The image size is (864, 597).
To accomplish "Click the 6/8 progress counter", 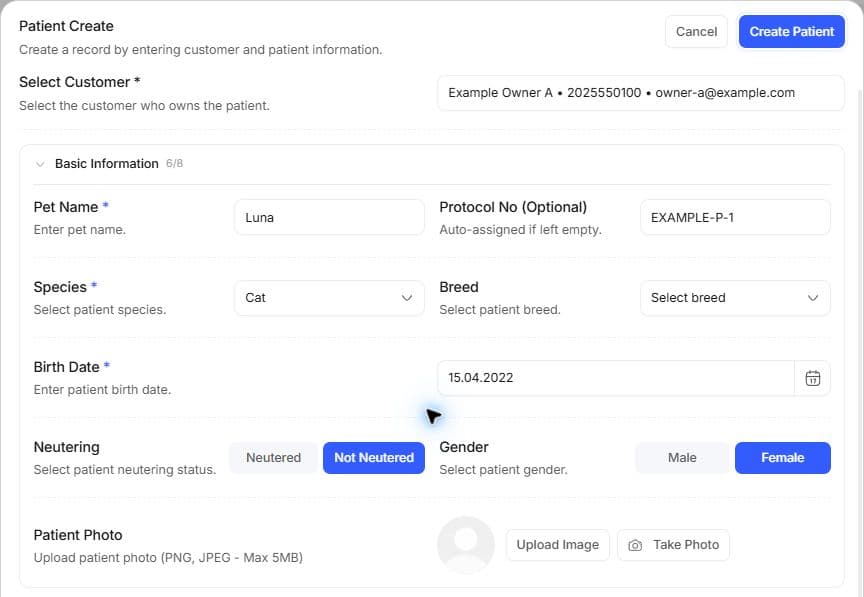I will pyautogui.click(x=175, y=164).
